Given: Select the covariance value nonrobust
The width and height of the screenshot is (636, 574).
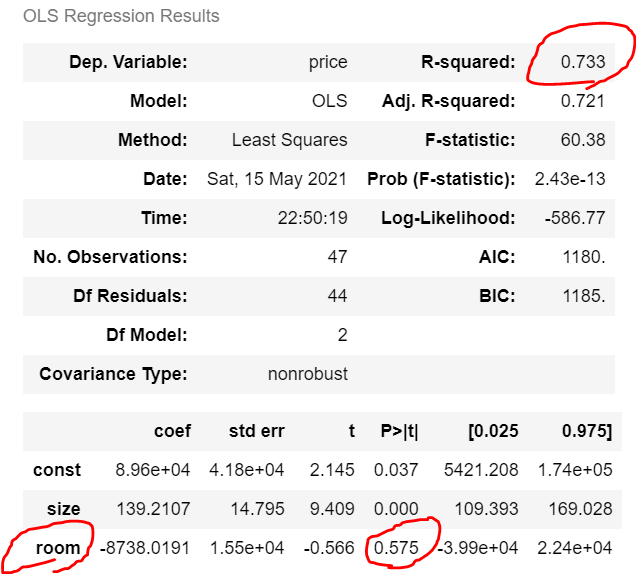Looking at the screenshot, I should [x=308, y=374].
